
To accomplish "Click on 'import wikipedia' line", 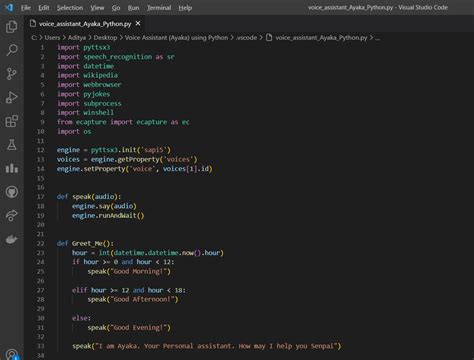I will (87, 75).
